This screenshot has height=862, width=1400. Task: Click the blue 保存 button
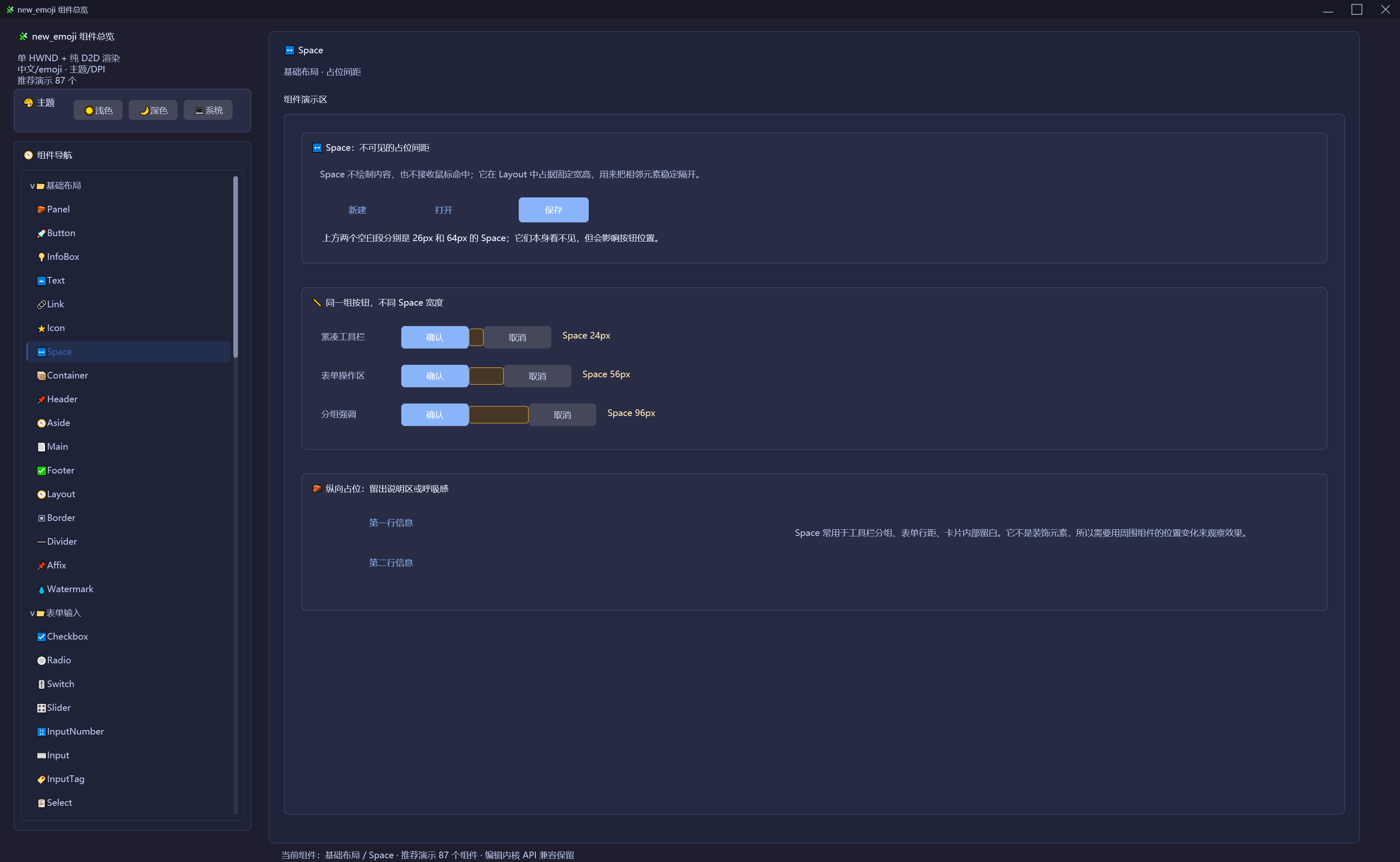click(553, 210)
